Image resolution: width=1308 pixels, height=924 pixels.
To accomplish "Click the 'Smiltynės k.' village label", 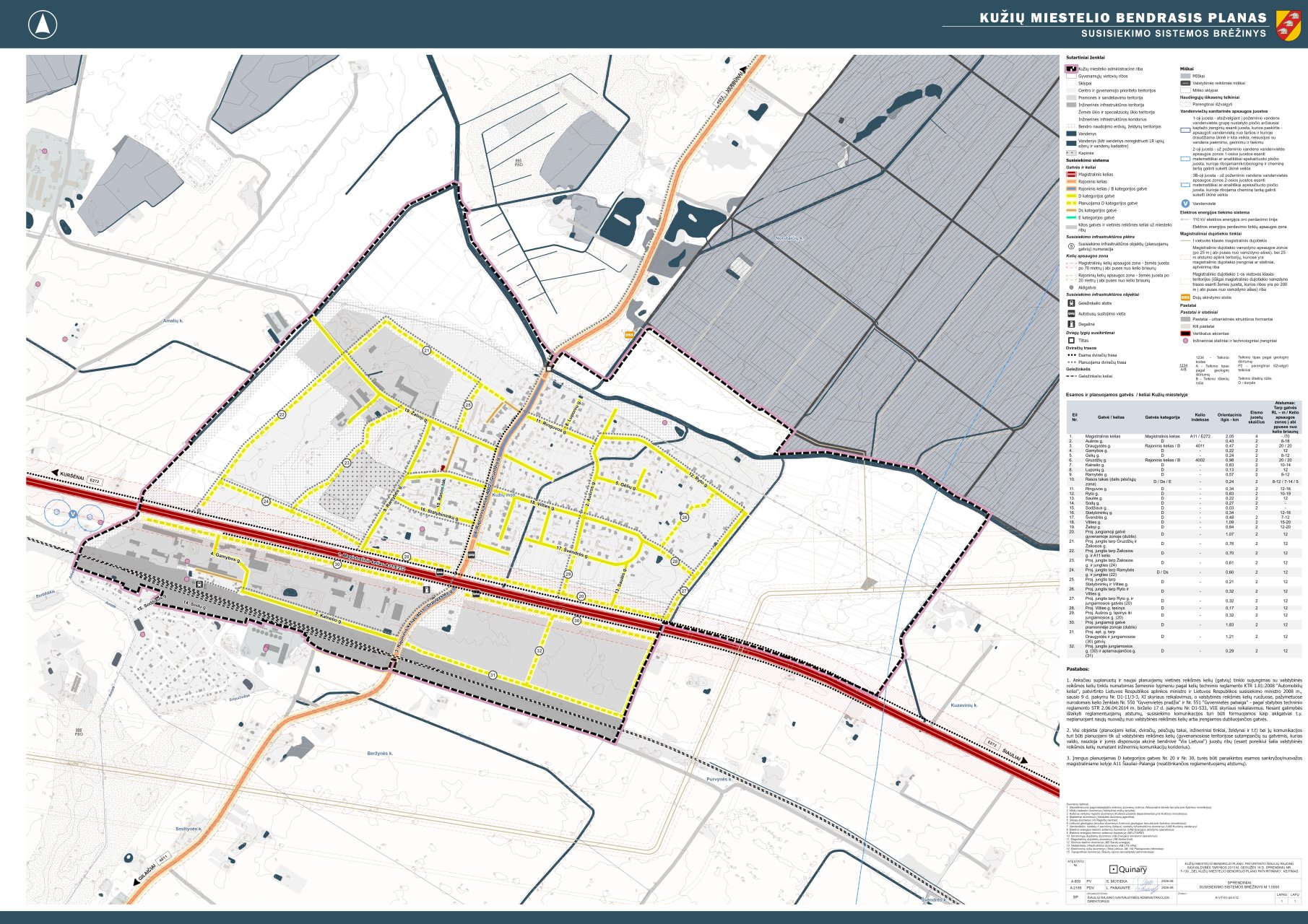I will [x=189, y=829].
